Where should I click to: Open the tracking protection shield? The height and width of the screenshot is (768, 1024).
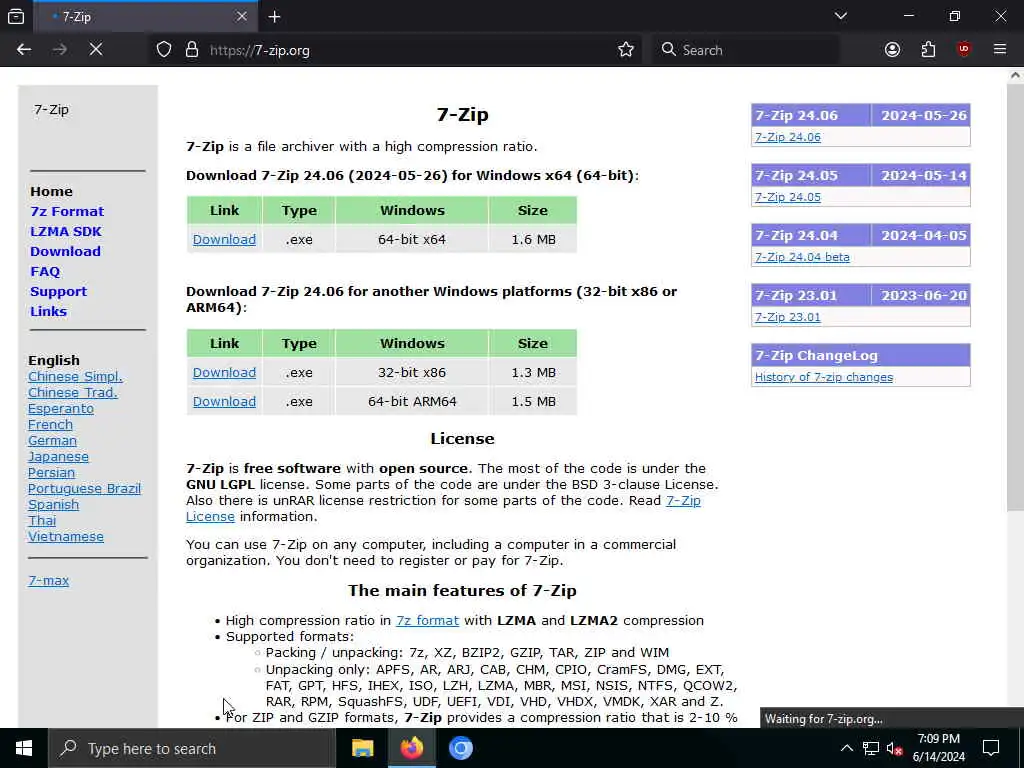point(164,50)
